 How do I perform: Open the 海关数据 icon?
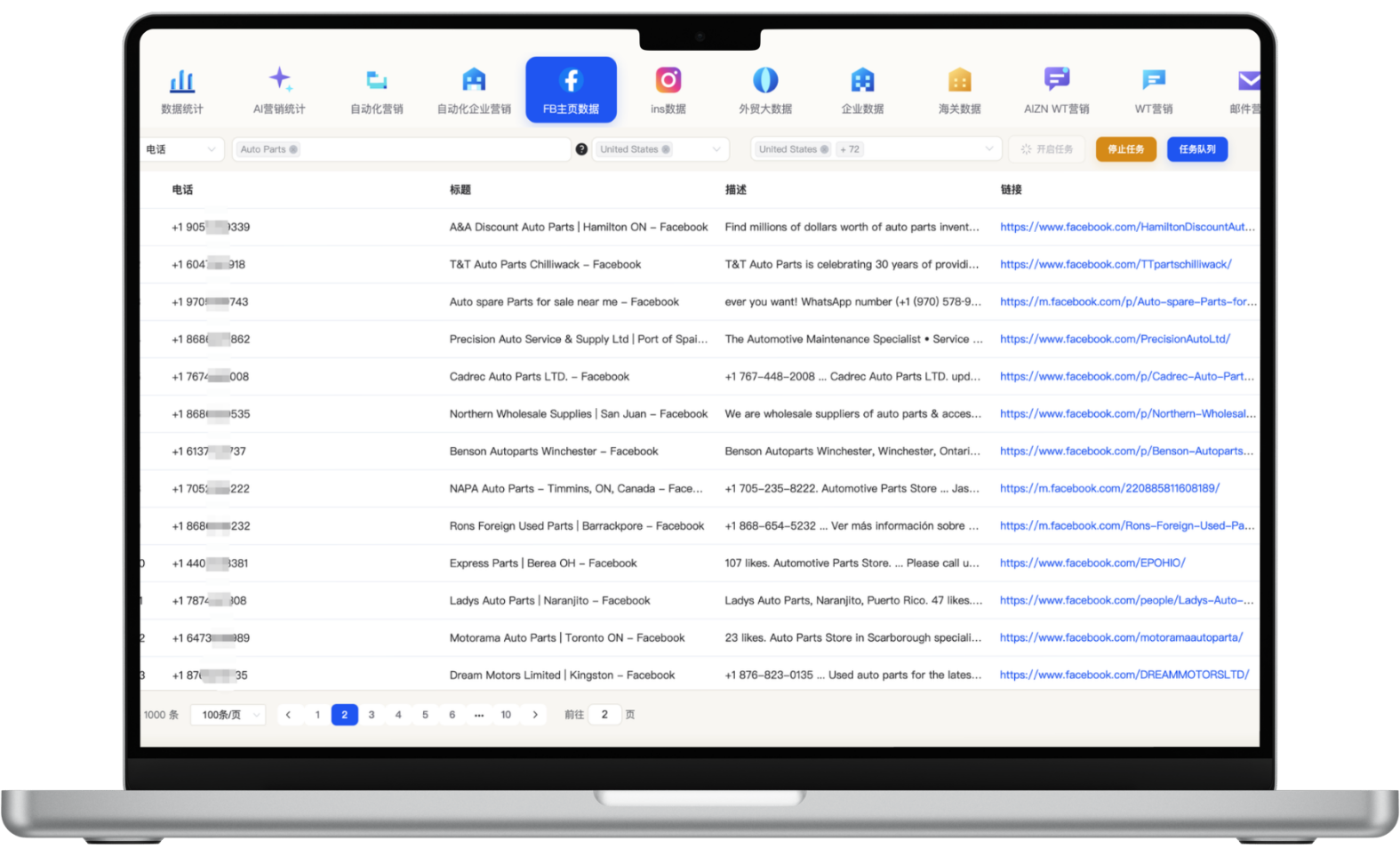pyautogui.click(x=959, y=80)
